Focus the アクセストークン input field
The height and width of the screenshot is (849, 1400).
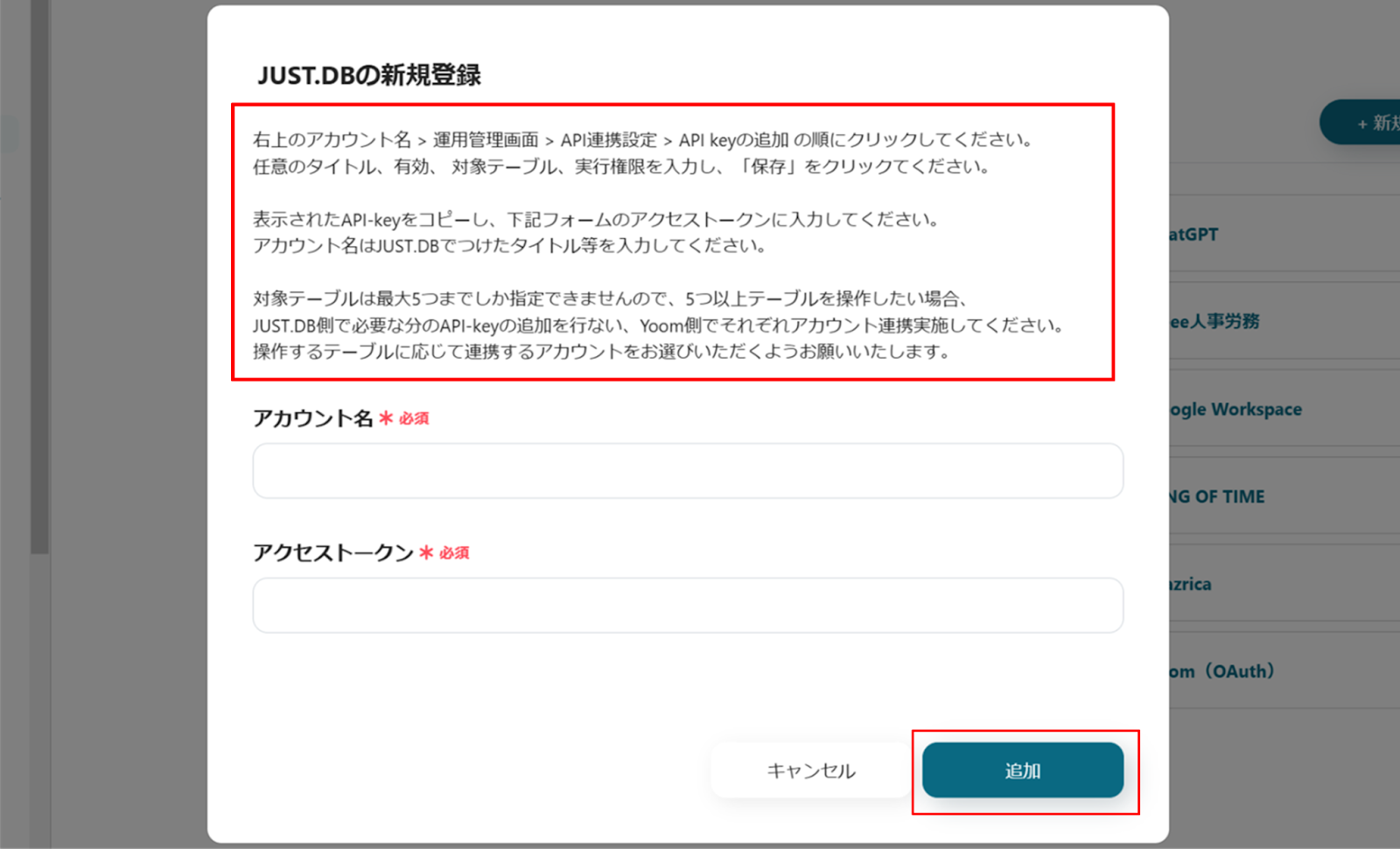coord(688,605)
